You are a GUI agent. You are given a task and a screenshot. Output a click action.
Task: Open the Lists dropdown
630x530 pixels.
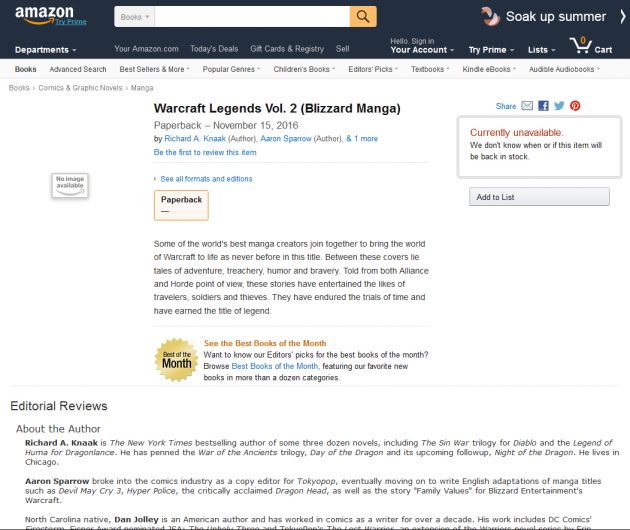pyautogui.click(x=541, y=50)
